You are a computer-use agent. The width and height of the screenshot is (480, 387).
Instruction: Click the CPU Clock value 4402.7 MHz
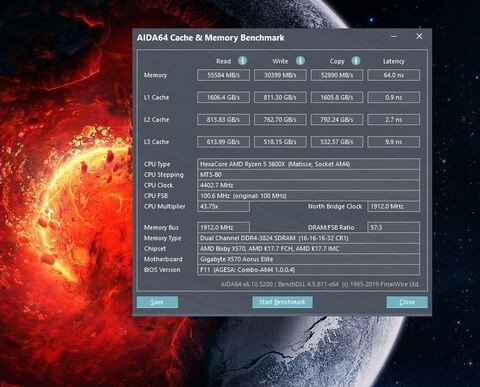point(308,185)
